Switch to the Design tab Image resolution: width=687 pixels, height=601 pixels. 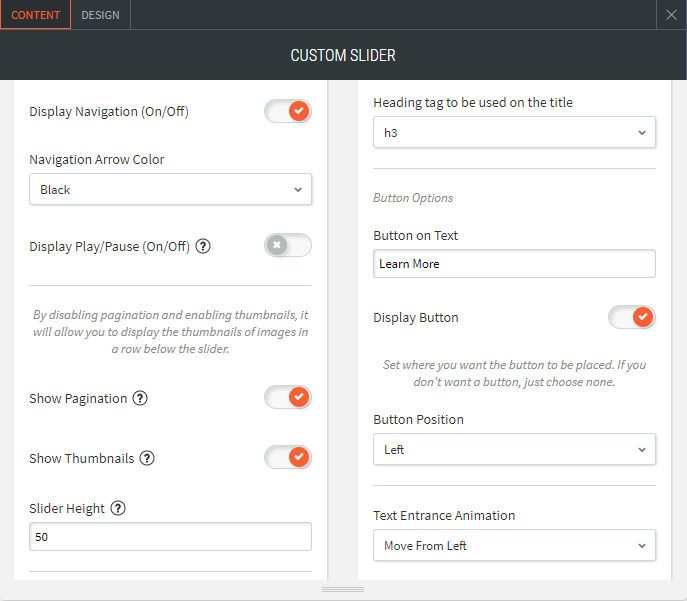click(x=100, y=15)
